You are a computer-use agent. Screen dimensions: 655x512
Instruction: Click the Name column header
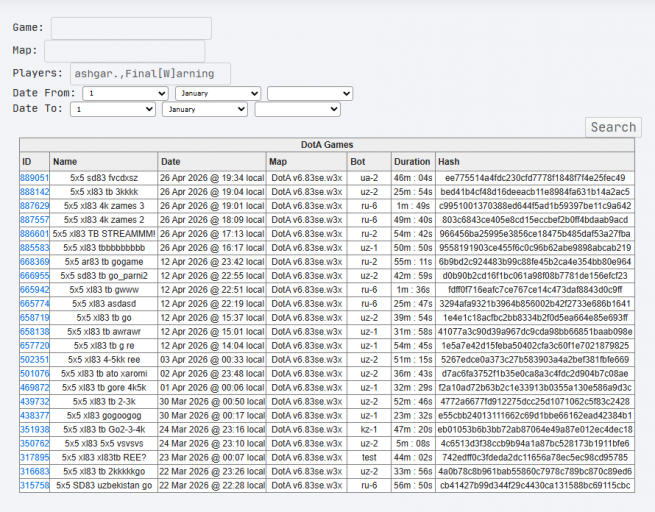tap(104, 162)
